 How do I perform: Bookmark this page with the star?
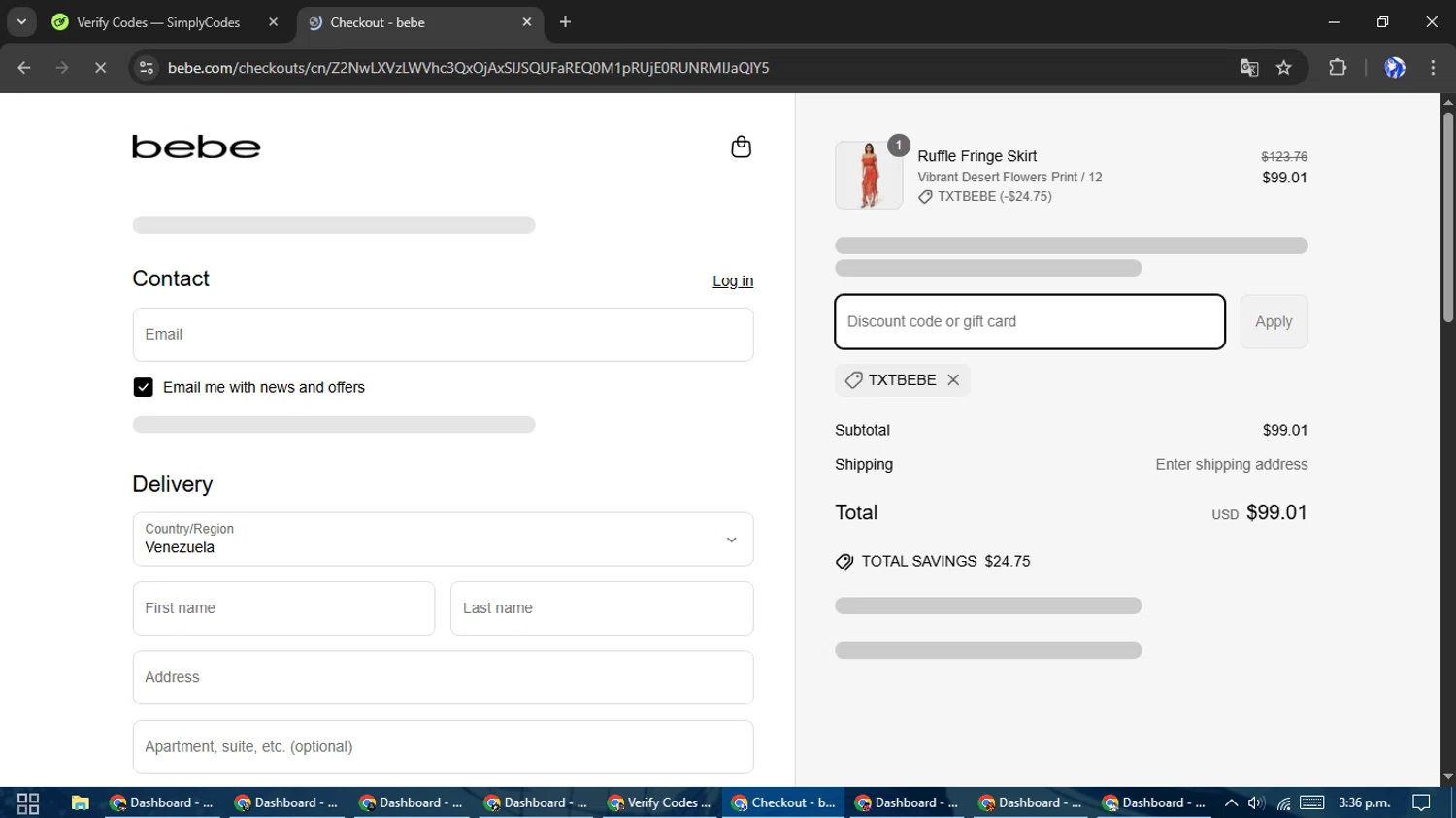pyautogui.click(x=1284, y=68)
